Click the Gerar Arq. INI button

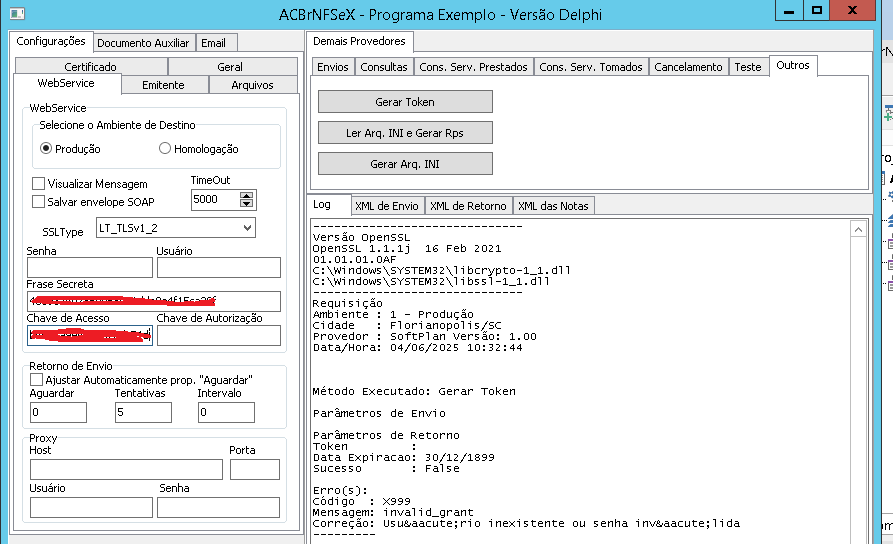point(405,163)
